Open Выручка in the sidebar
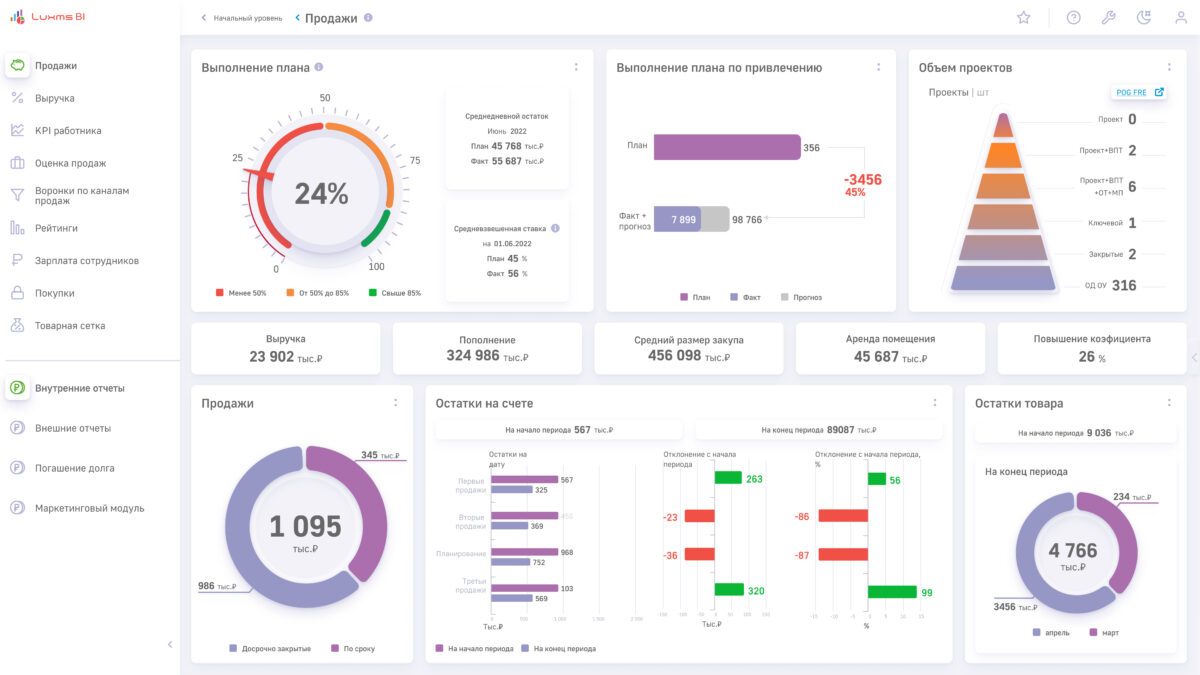This screenshot has width=1200, height=675. pos(55,98)
